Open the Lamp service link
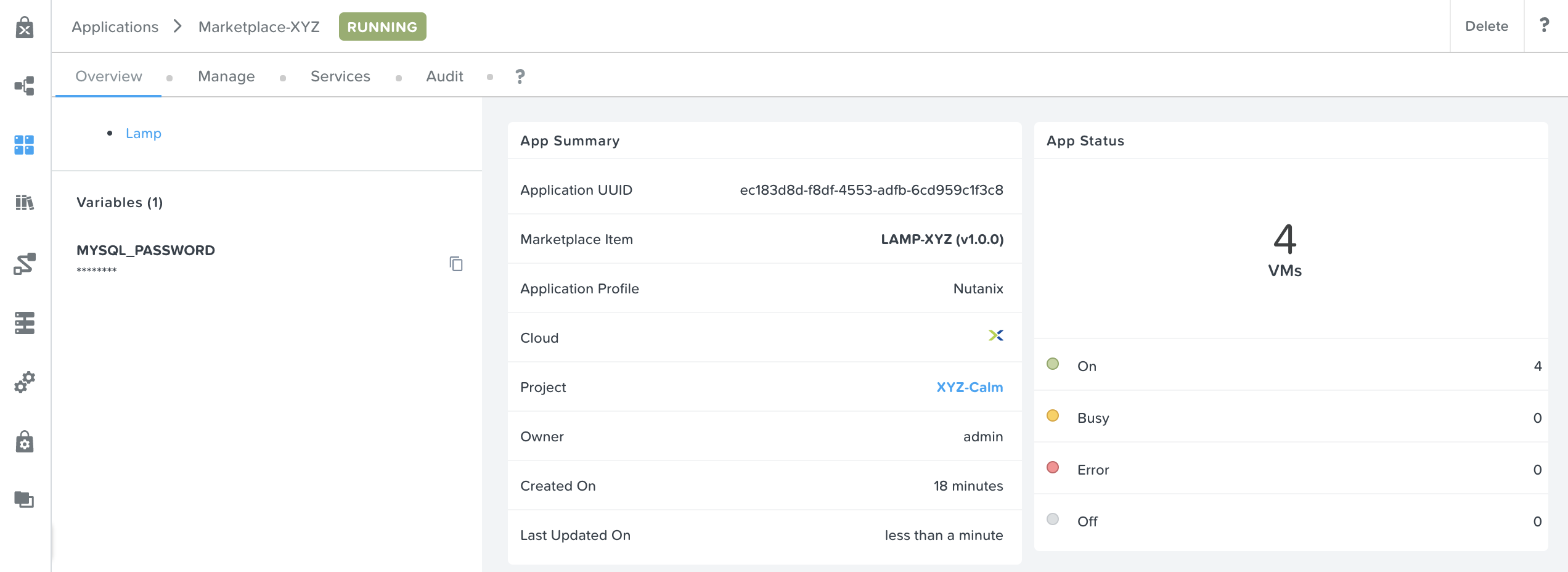Screen dimensions: 1568x572 tap(144, 133)
